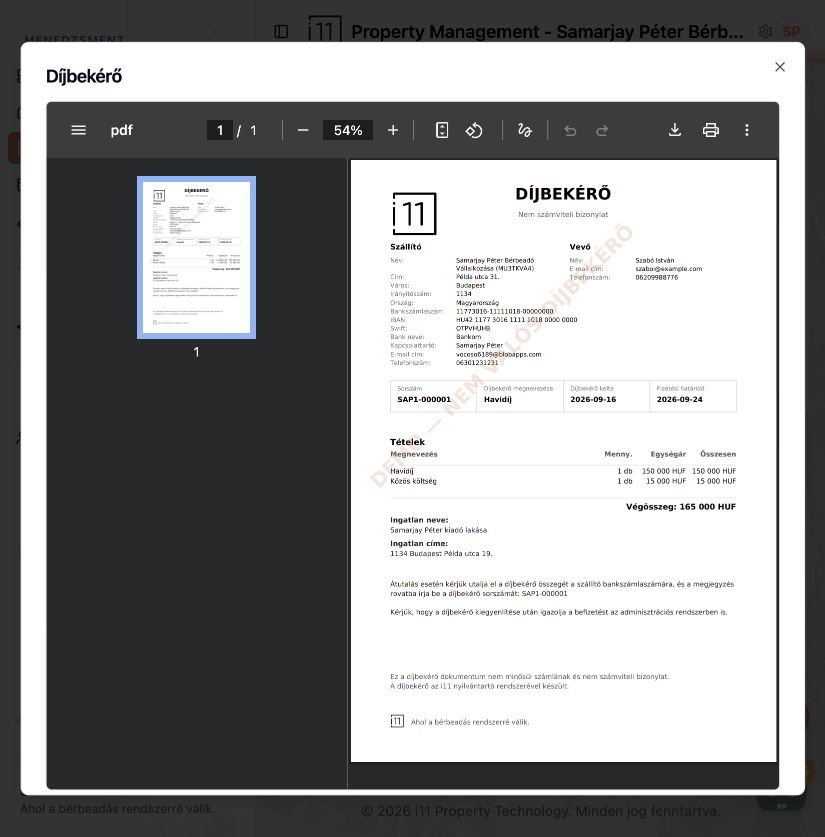Click the DÍJBEKÉRŐ document title
825x837 pixels.
[563, 194]
